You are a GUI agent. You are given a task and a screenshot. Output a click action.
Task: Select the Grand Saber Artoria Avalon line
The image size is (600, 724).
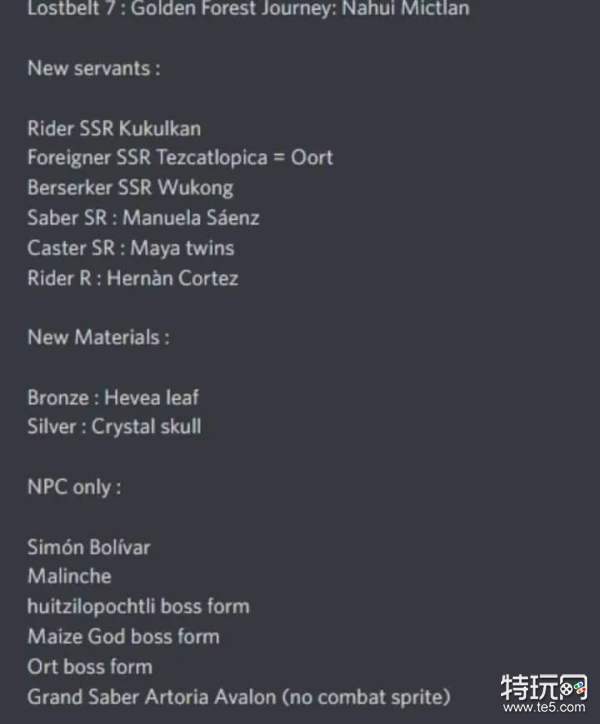click(238, 696)
